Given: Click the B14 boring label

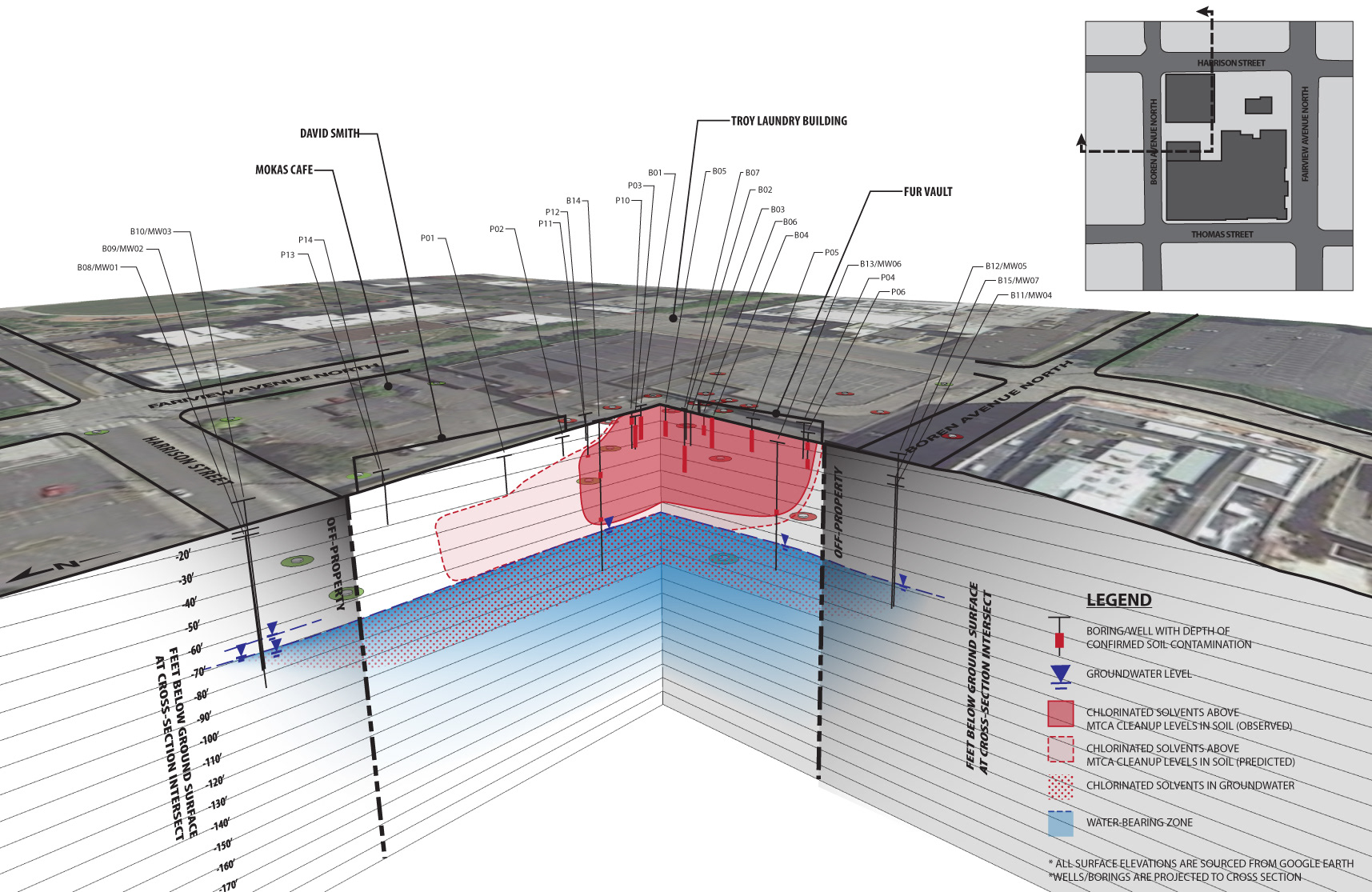Looking at the screenshot, I should coord(574,201).
